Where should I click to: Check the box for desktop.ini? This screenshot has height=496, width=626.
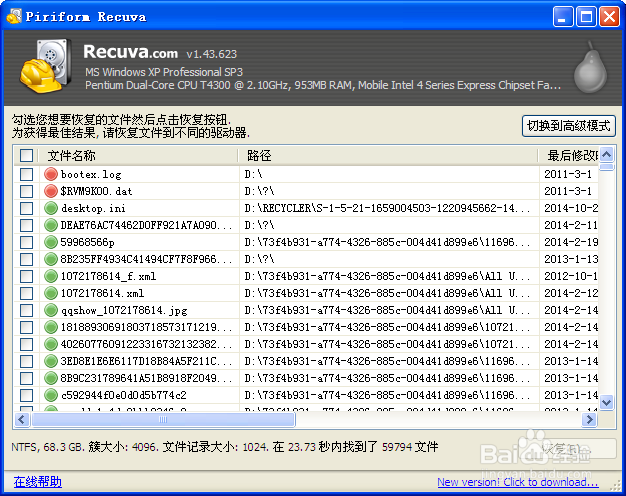click(x=26, y=208)
